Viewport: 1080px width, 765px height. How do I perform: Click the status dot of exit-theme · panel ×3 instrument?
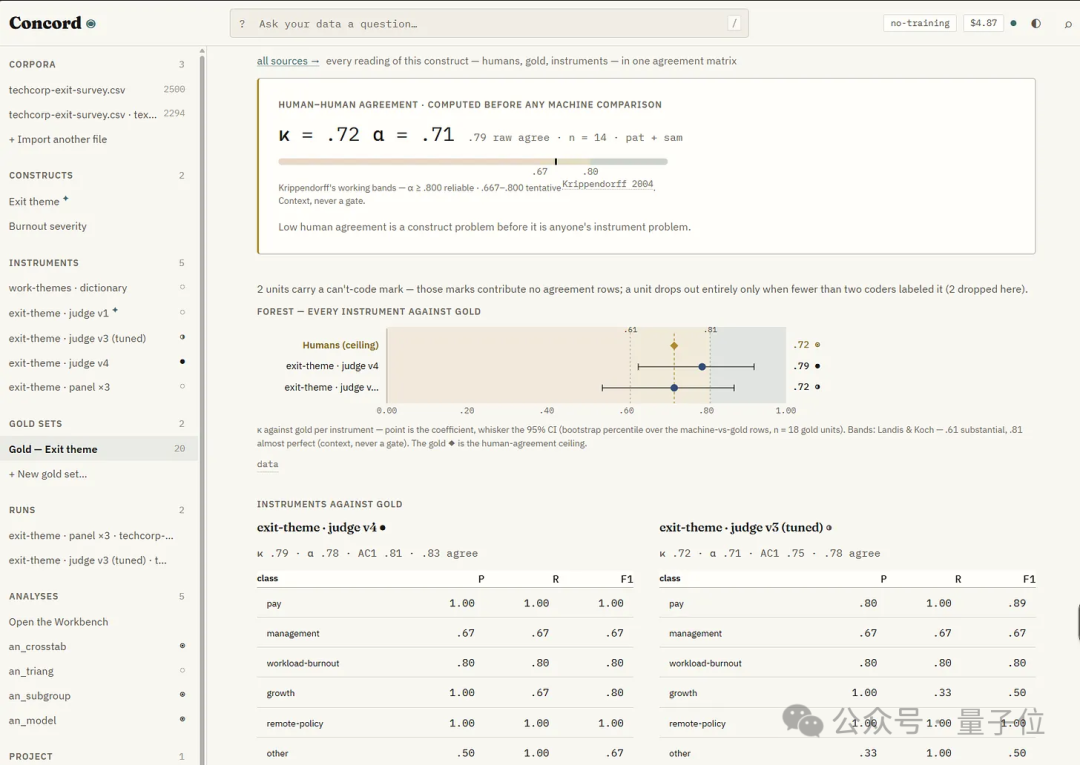click(x=183, y=386)
